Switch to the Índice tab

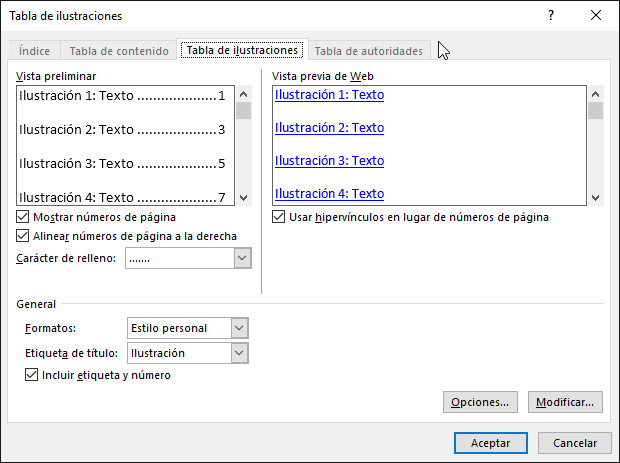pyautogui.click(x=35, y=51)
